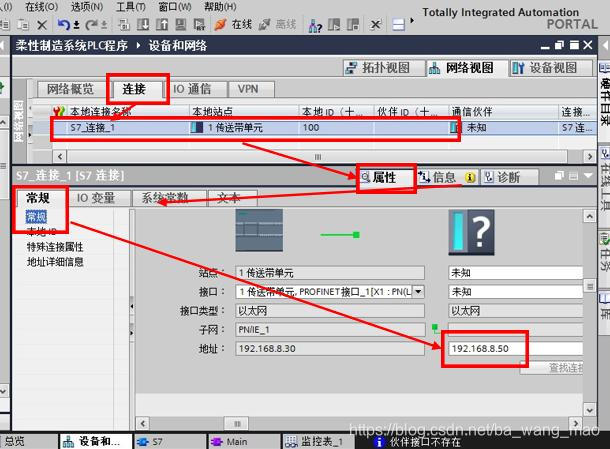Open the 帮助(H) menu
This screenshot has width=610, height=449.
click(x=220, y=6)
